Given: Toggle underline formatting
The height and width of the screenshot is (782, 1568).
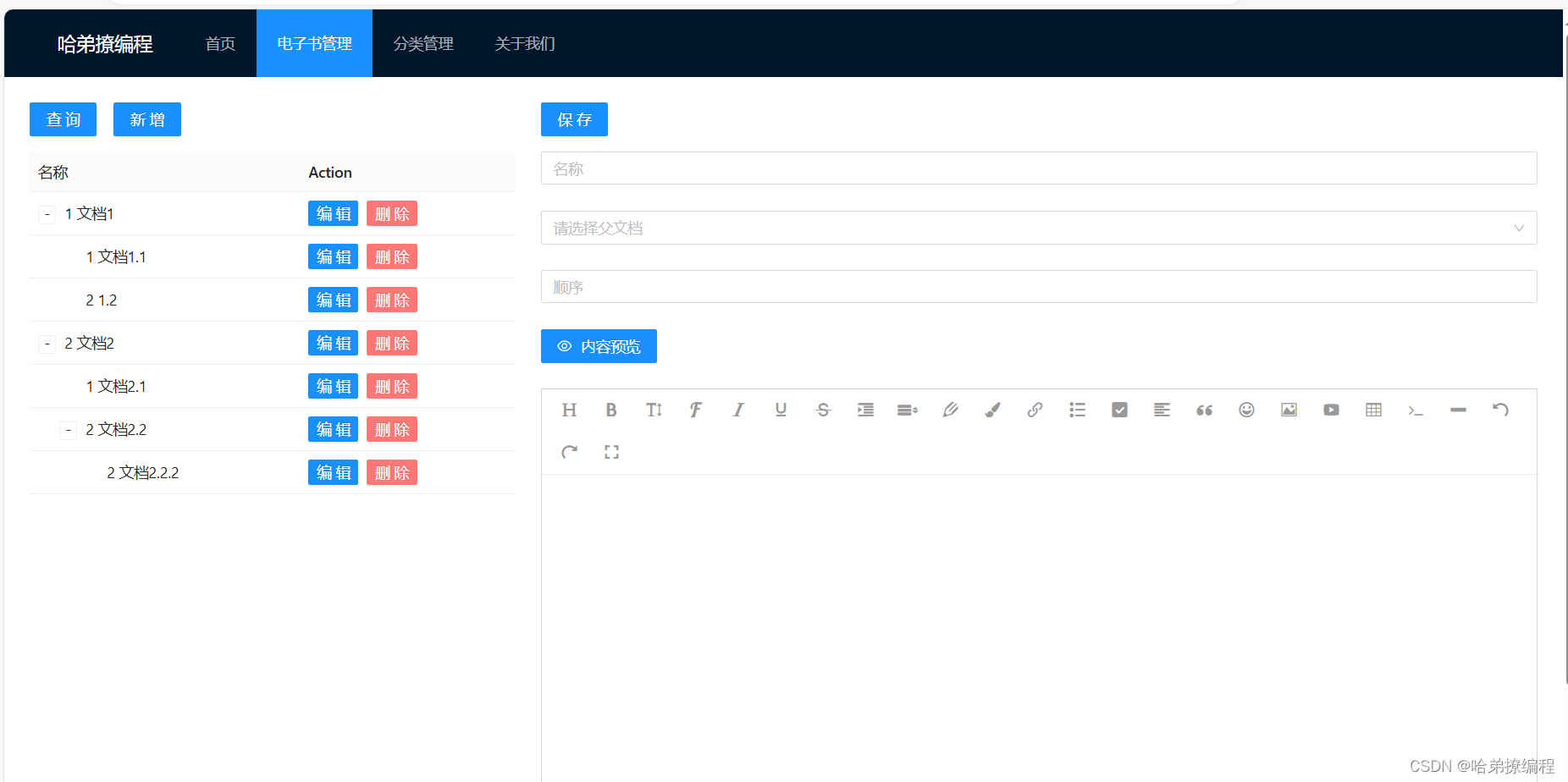Looking at the screenshot, I should pyautogui.click(x=781, y=410).
